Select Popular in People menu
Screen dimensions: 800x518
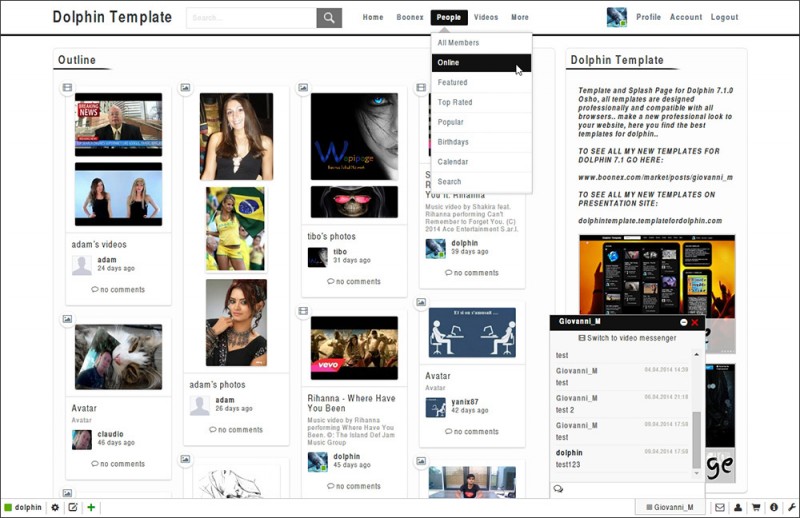click(481, 122)
